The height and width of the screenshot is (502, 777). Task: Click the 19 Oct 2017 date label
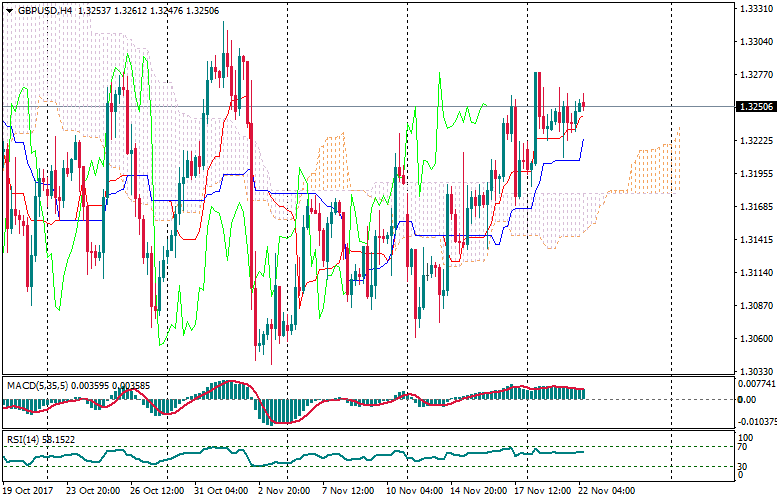(x=29, y=492)
